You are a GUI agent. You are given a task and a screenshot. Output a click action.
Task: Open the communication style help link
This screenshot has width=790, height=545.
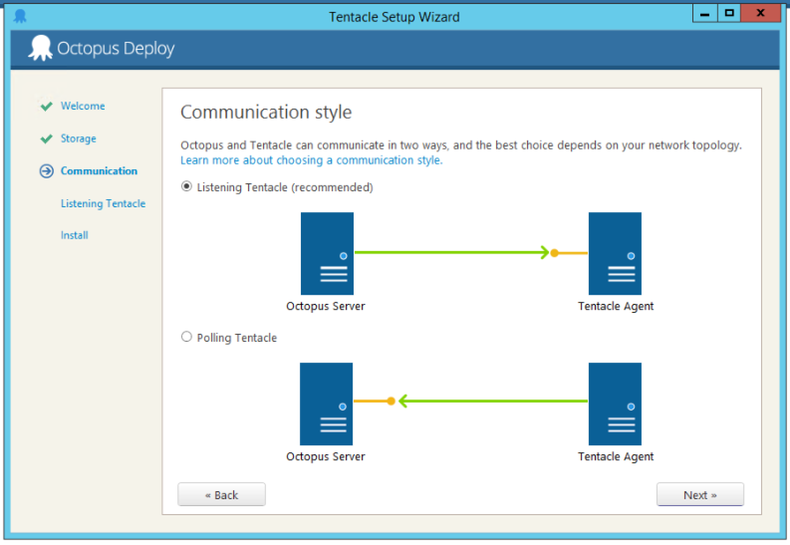[x=311, y=160]
